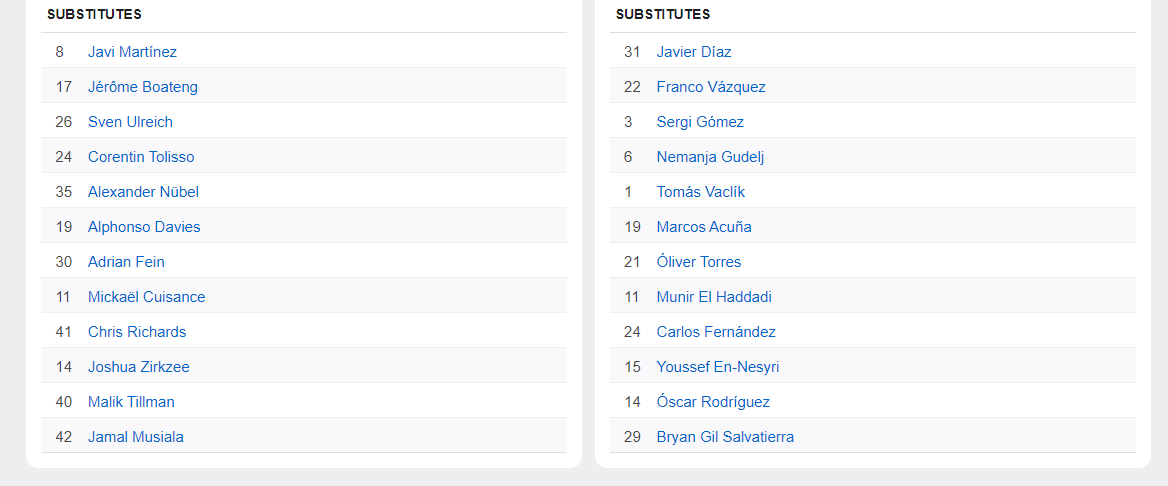1168x486 pixels.
Task: Open Malik Tillman profile
Action: pos(131,403)
